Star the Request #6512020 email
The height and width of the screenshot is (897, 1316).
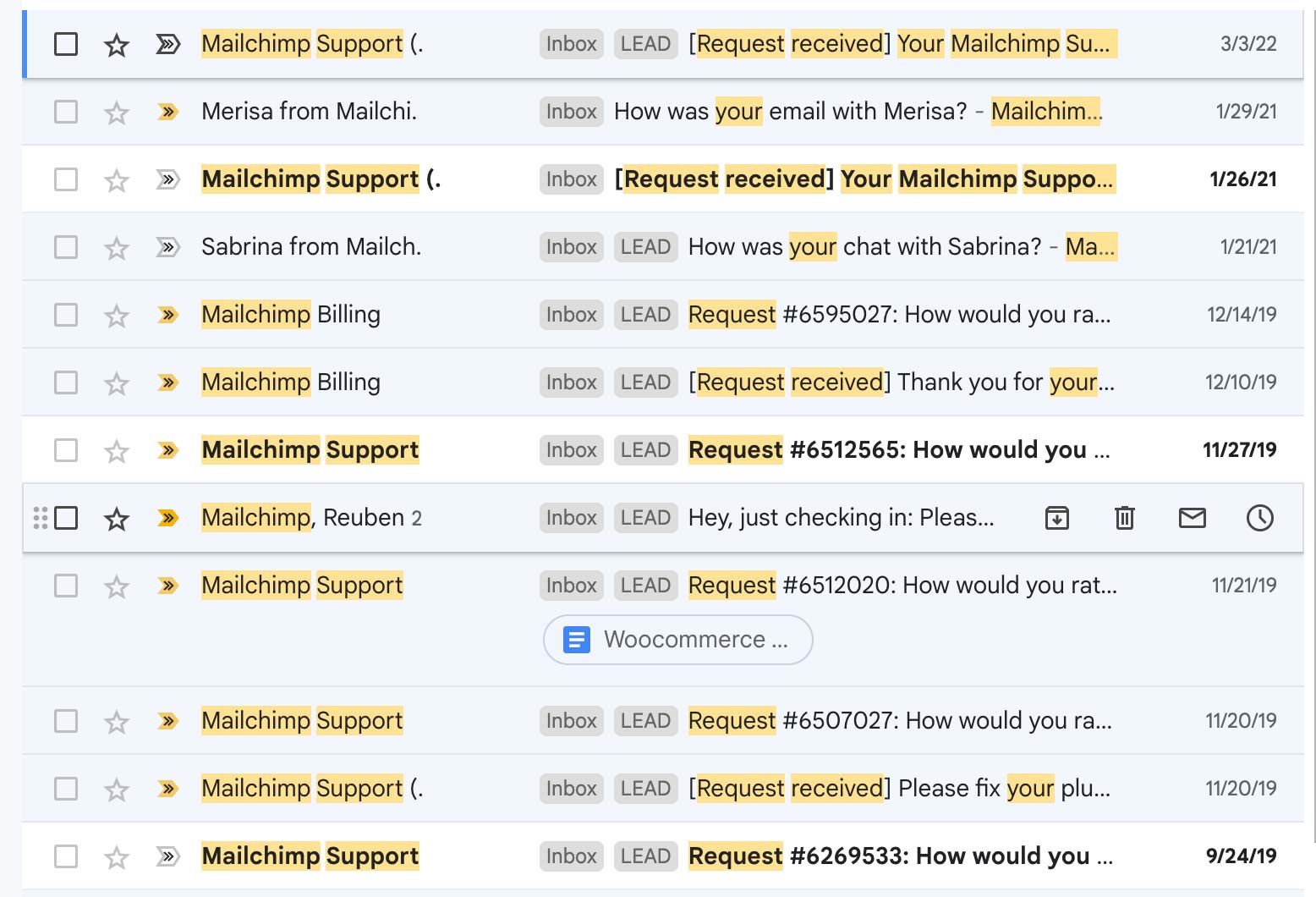[117, 586]
